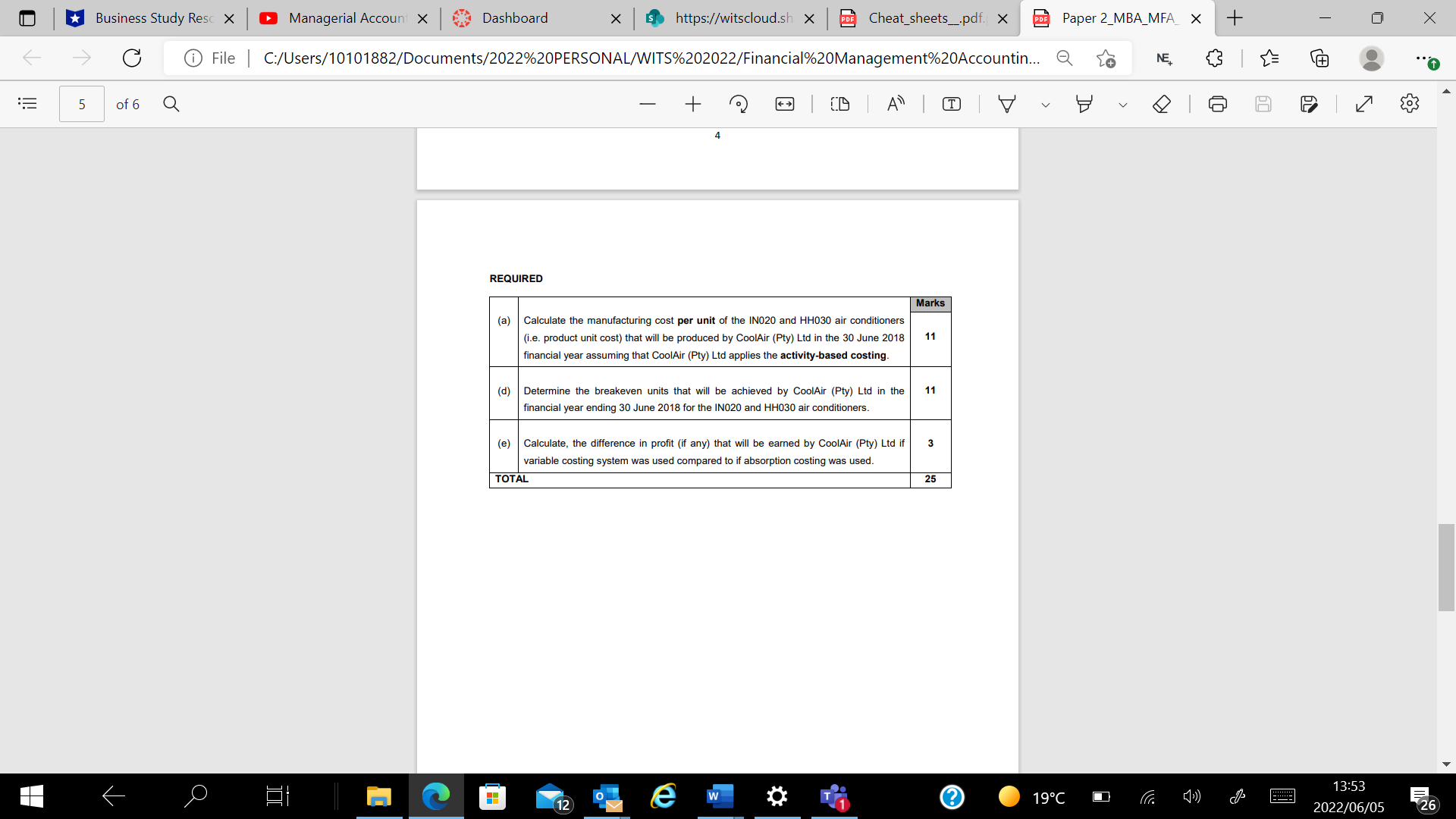Click the page number field showing 5
This screenshot has height=819, width=1456.
click(81, 104)
